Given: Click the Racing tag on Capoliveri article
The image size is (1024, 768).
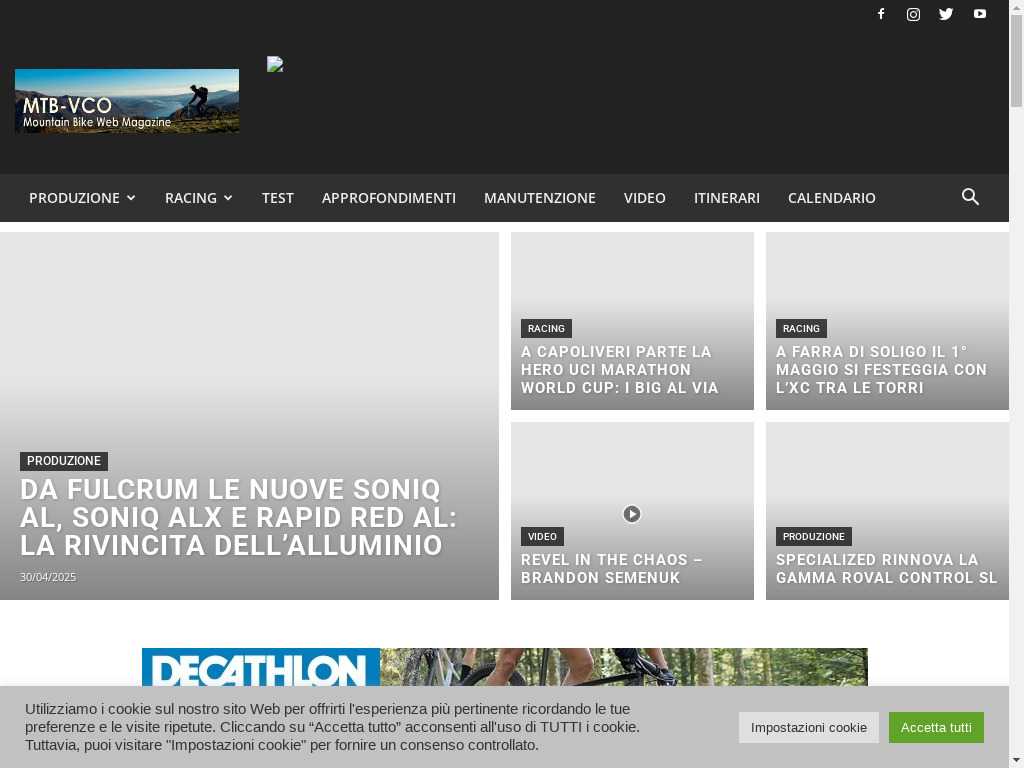Looking at the screenshot, I should click(x=546, y=328).
